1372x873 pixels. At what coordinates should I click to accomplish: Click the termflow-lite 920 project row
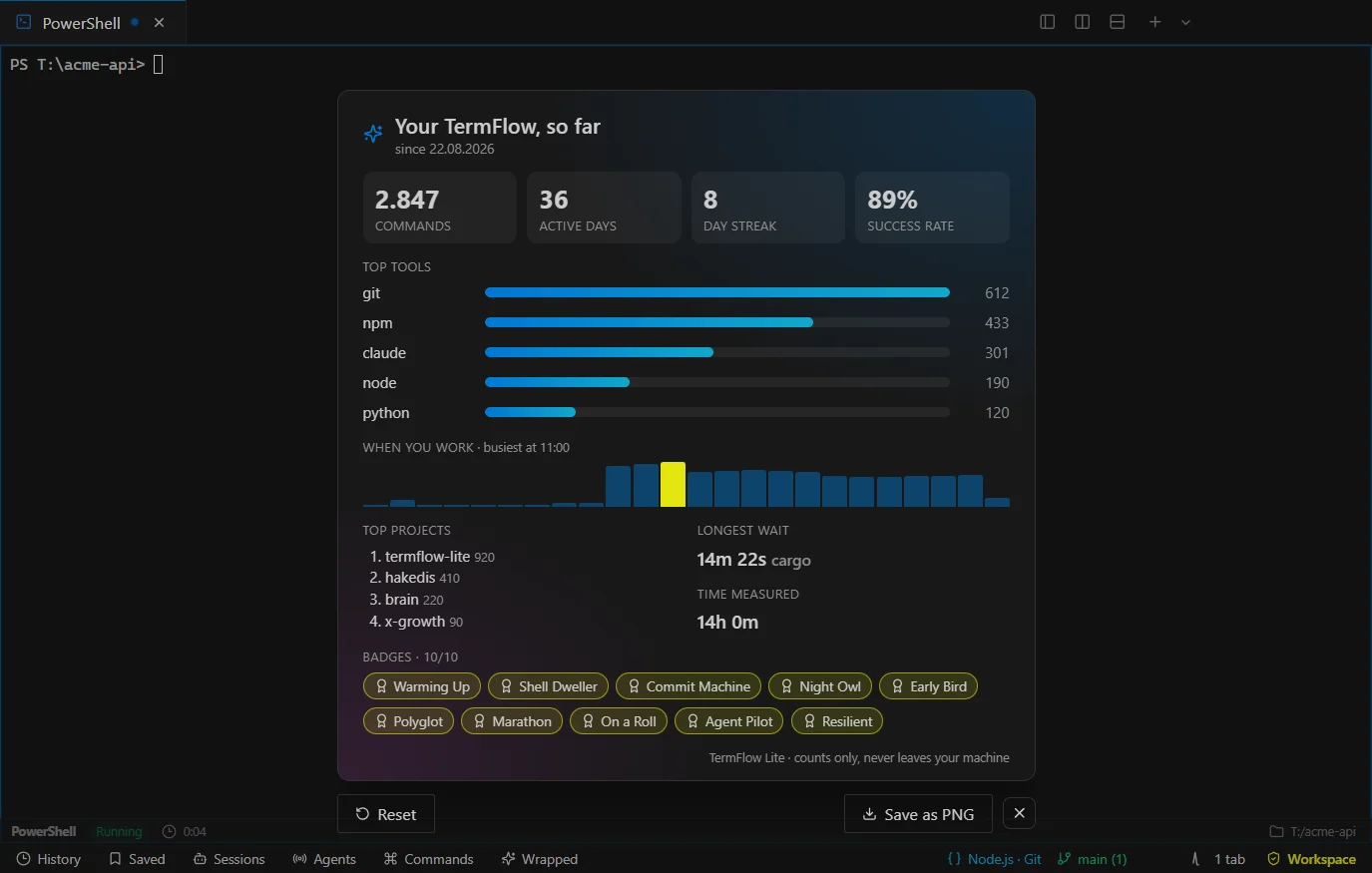[432, 557]
